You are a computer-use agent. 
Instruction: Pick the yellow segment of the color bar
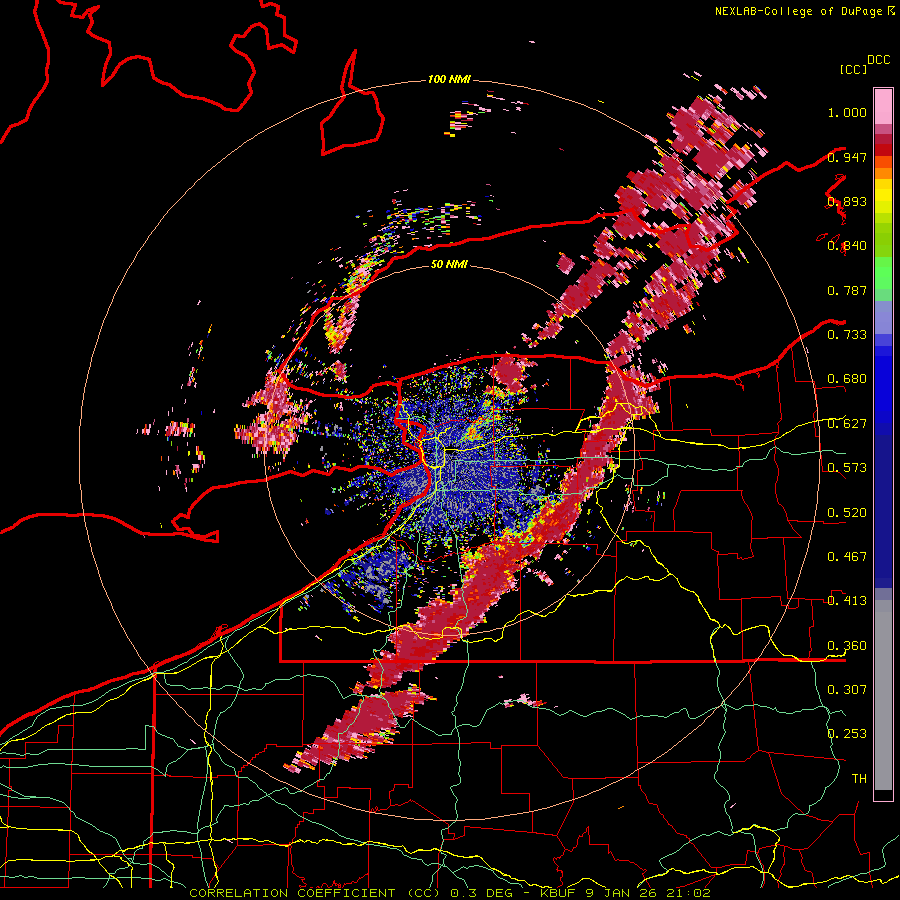883,196
